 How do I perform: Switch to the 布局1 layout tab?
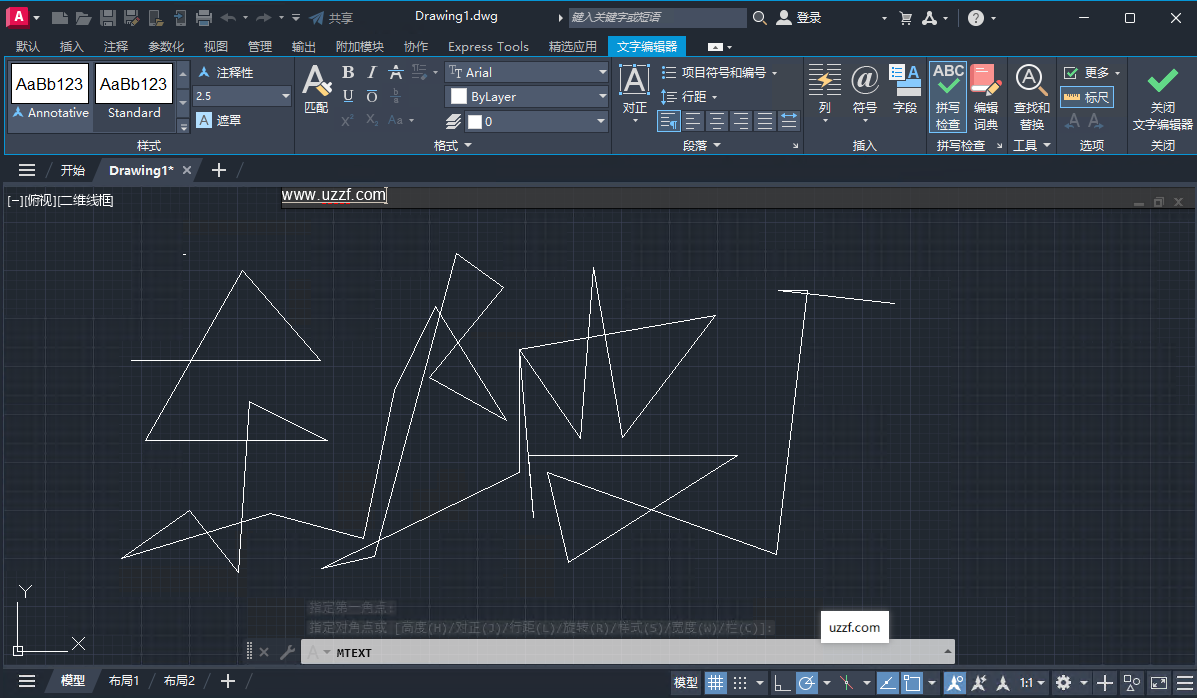(124, 680)
